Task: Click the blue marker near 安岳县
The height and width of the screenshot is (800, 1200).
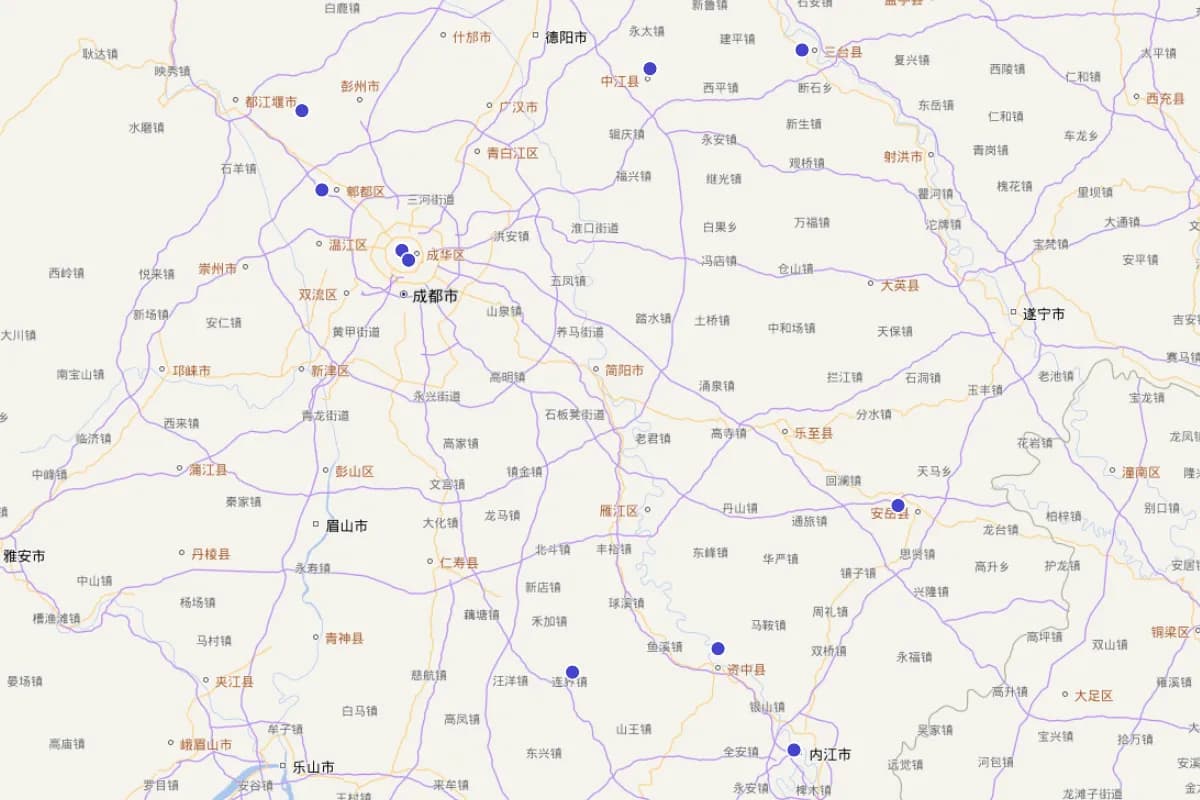Action: tap(897, 507)
